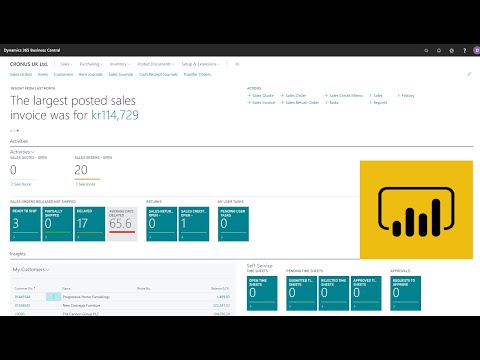
Task: Expand the Tasks action group
Action: (x=332, y=102)
